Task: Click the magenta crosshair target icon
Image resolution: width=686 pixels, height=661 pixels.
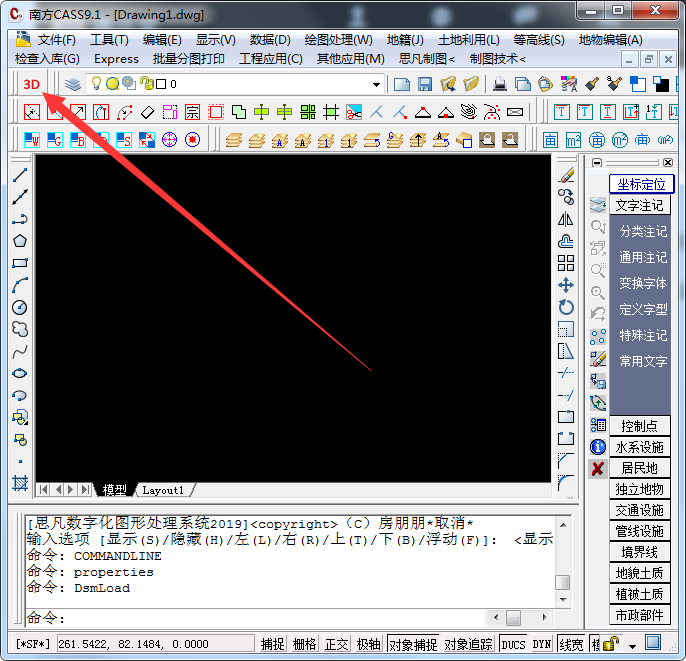Action: pos(169,140)
